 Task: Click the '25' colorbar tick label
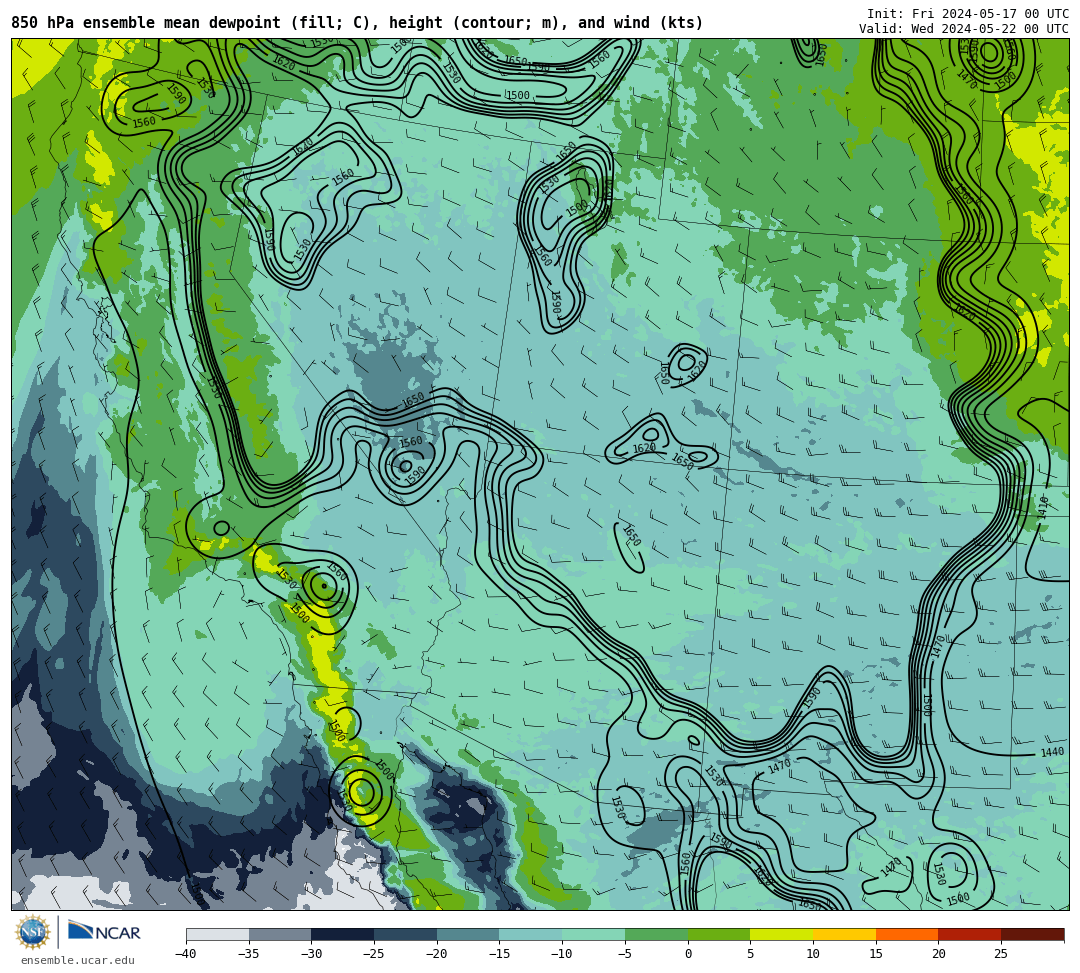pyautogui.click(x=1001, y=954)
